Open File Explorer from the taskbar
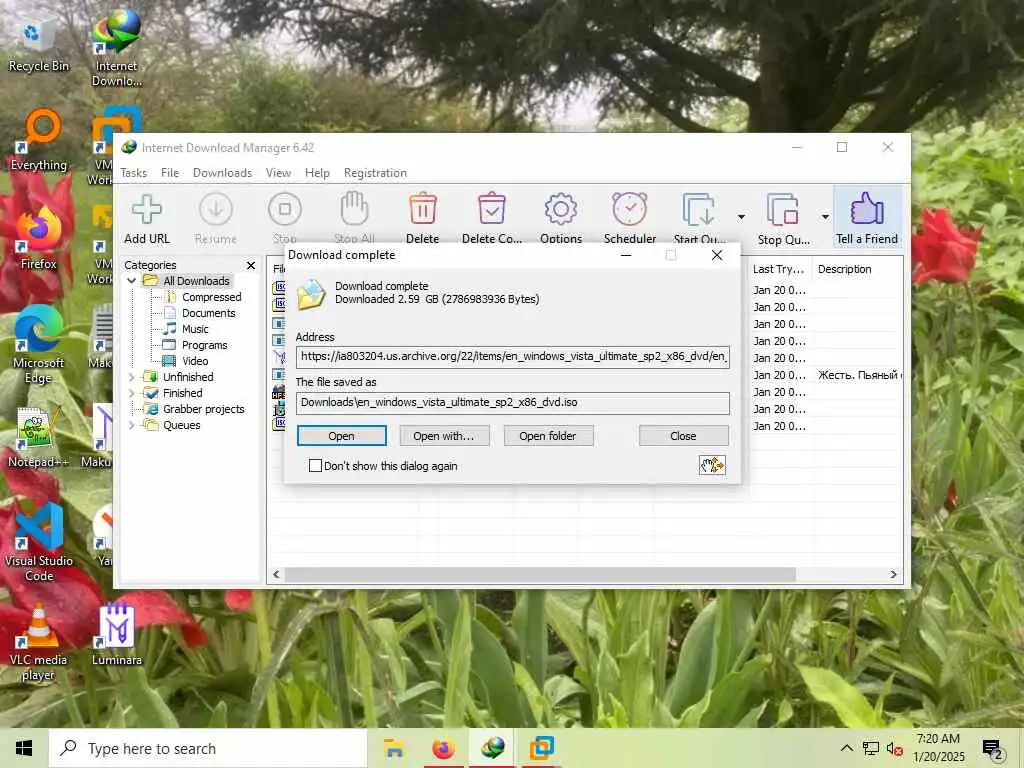This screenshot has height=768, width=1024. [x=394, y=748]
